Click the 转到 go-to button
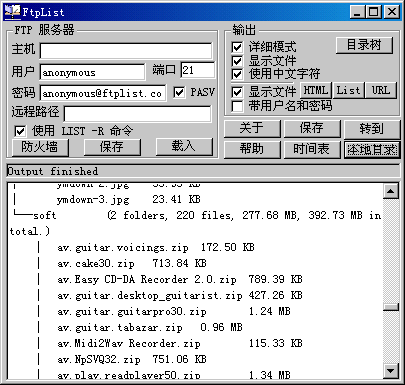The height and width of the screenshot is (385, 405). 372,129
